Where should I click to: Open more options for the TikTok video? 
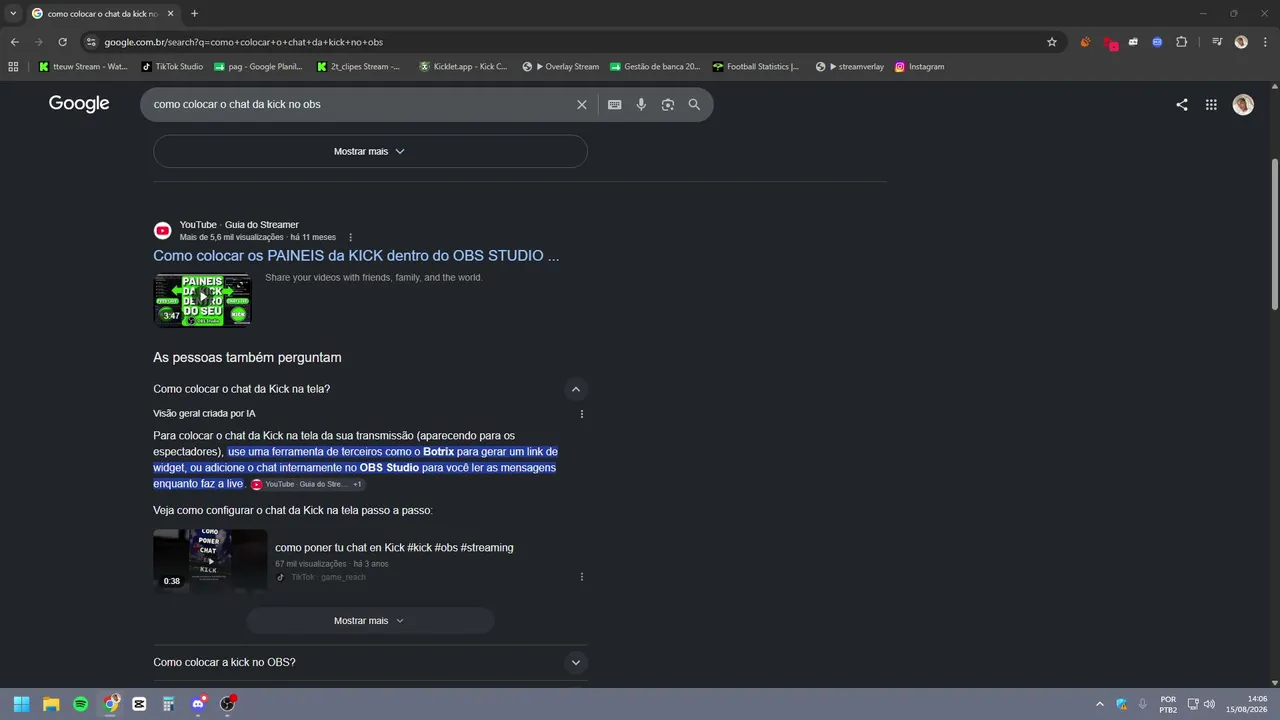[582, 577]
